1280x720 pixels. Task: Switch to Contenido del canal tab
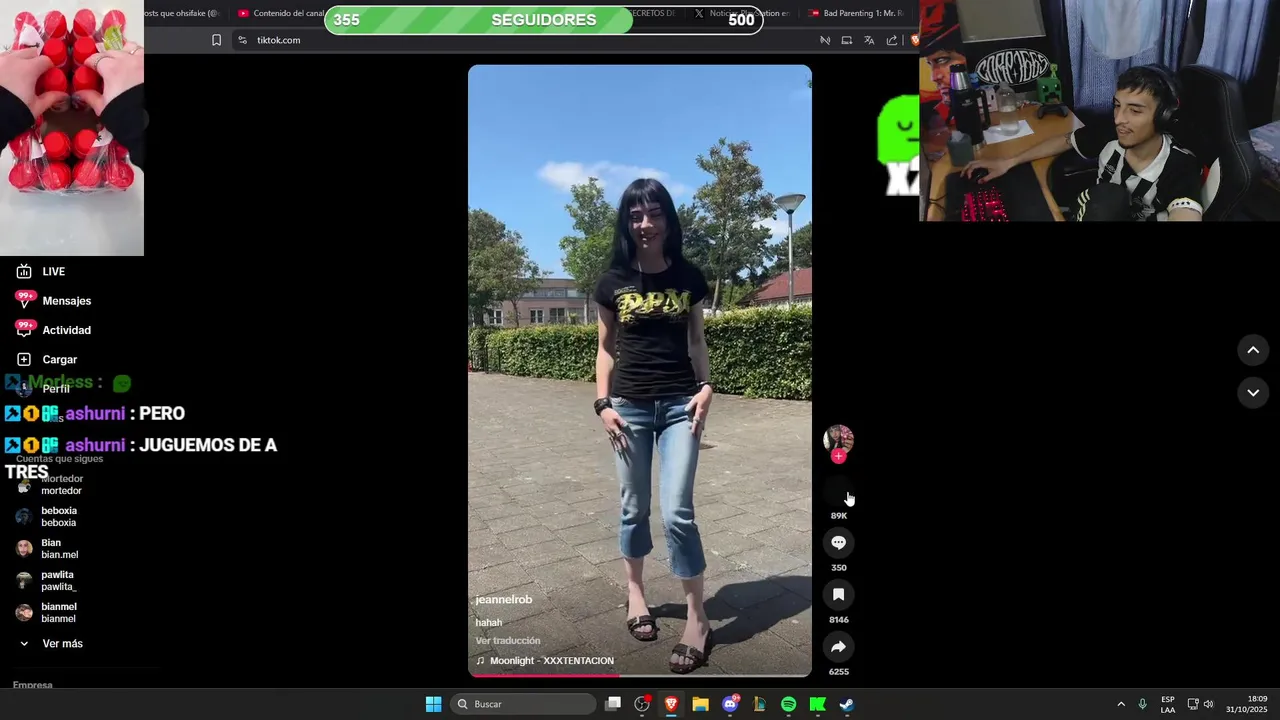click(282, 13)
